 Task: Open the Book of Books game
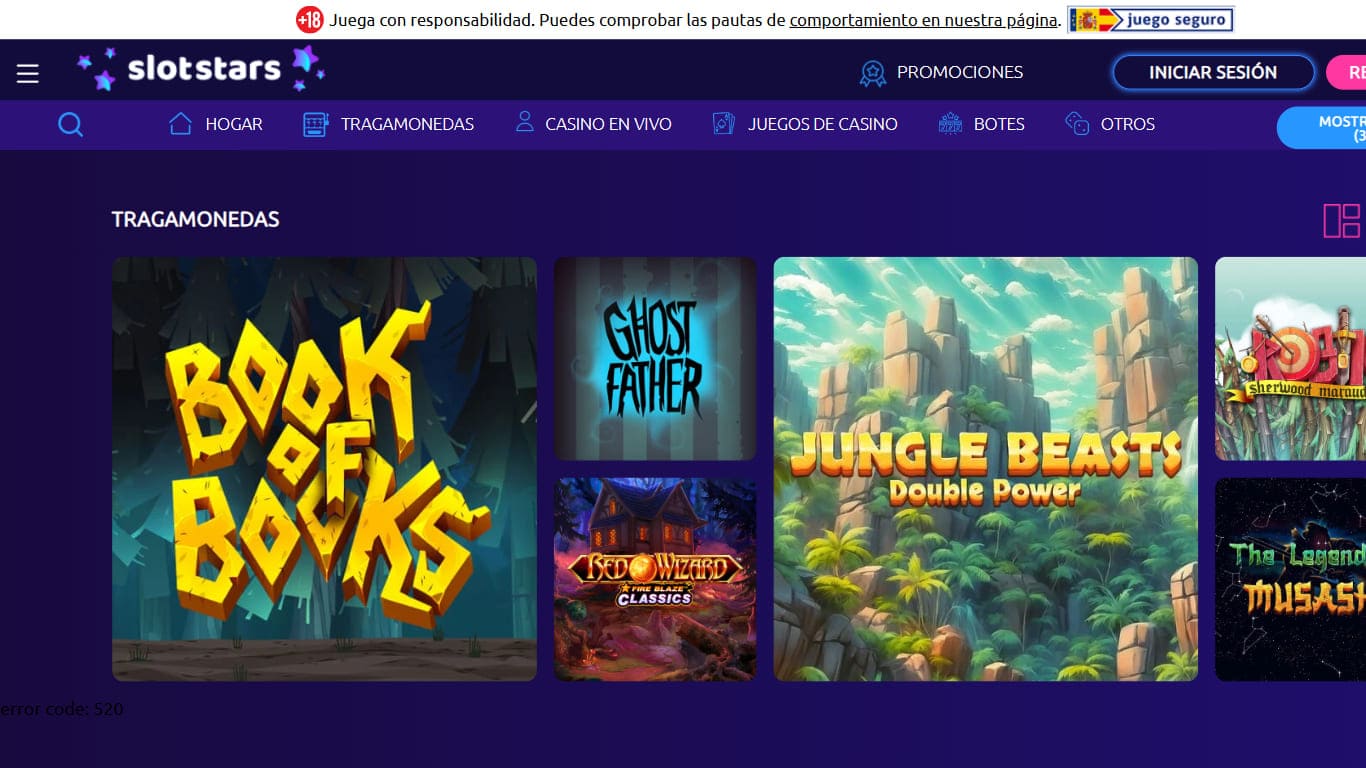point(324,469)
